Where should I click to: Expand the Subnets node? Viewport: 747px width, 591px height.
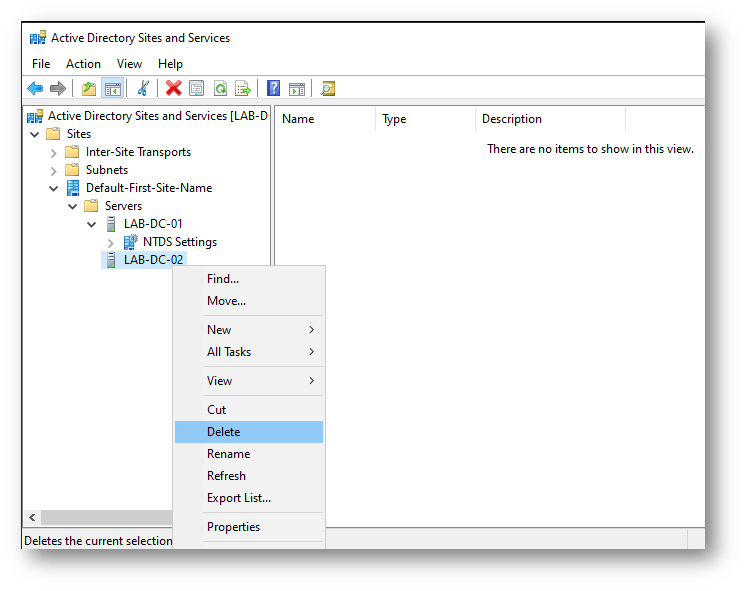pyautogui.click(x=53, y=171)
